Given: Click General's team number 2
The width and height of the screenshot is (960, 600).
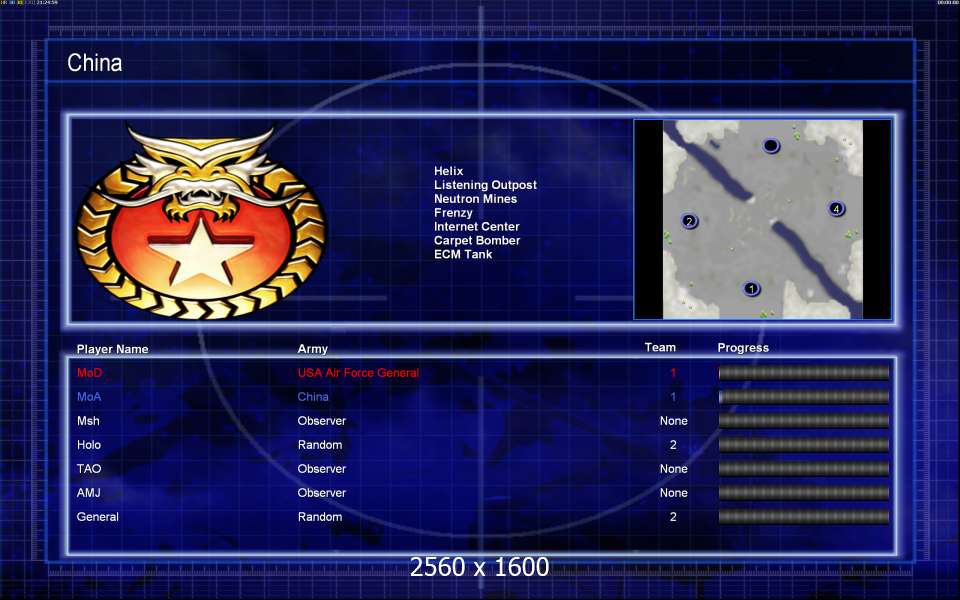Looking at the screenshot, I should pos(673,517).
